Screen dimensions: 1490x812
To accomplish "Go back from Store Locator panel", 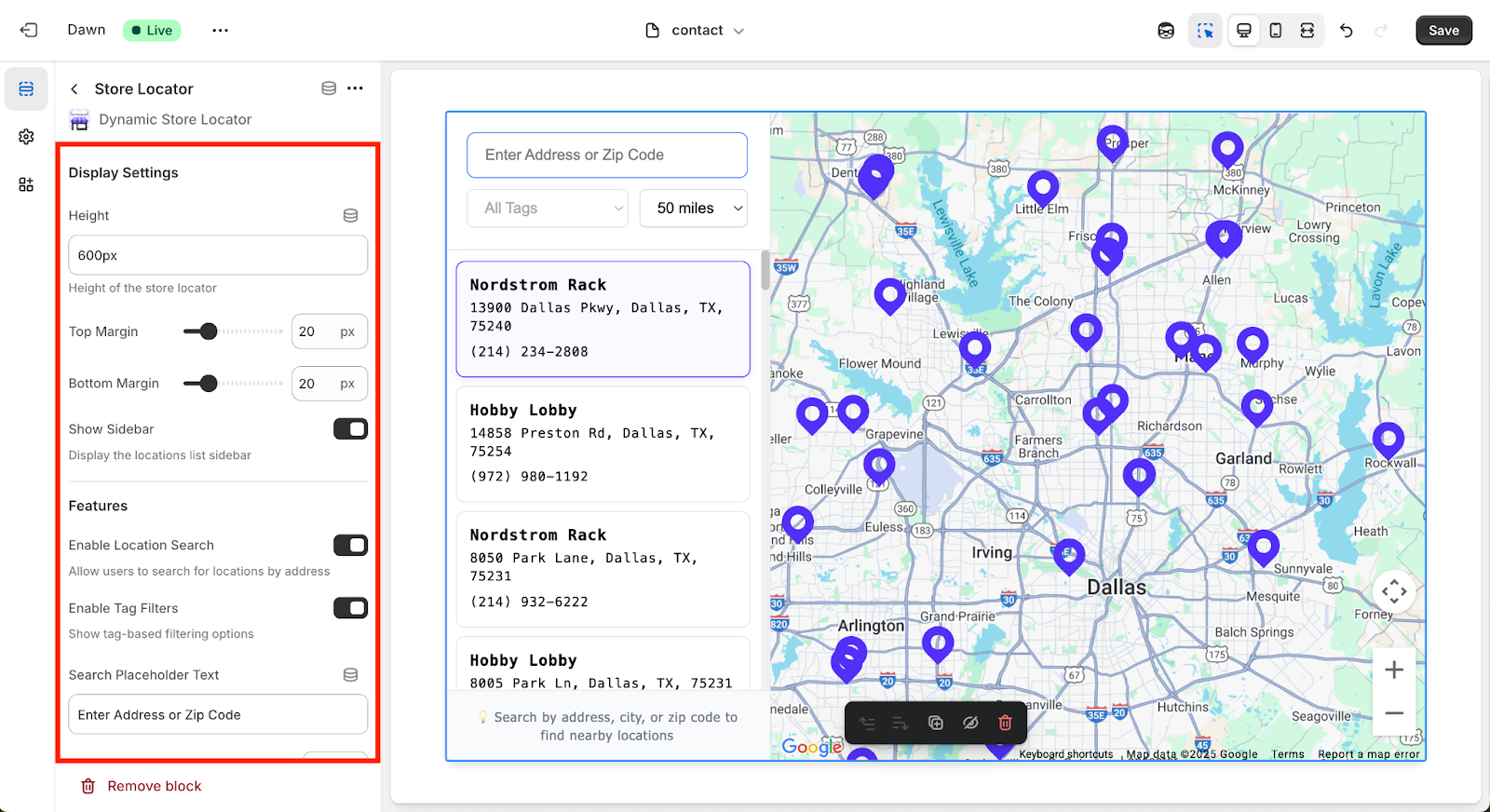I will coord(74,88).
